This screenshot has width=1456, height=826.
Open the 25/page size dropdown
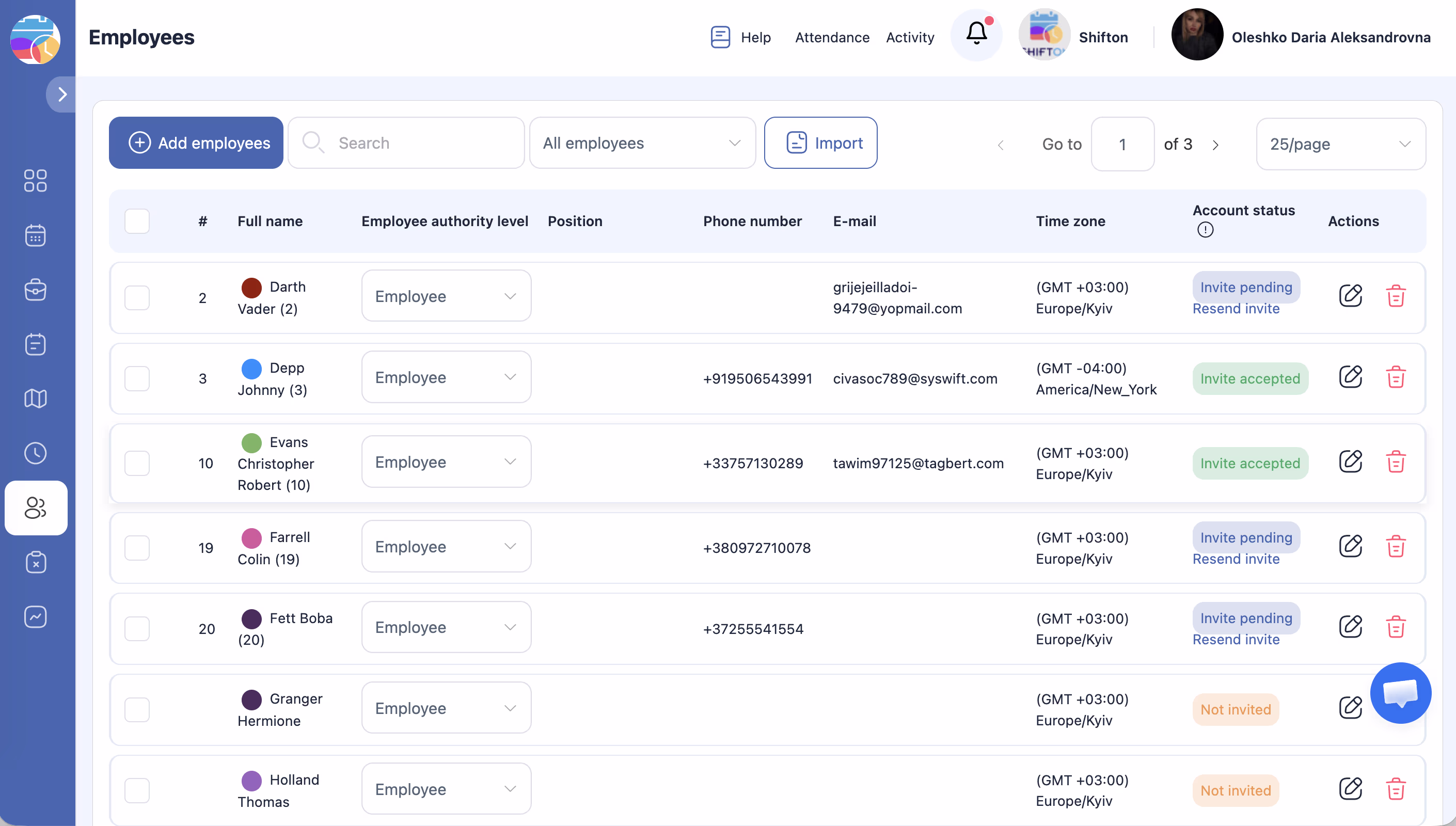coord(1340,144)
